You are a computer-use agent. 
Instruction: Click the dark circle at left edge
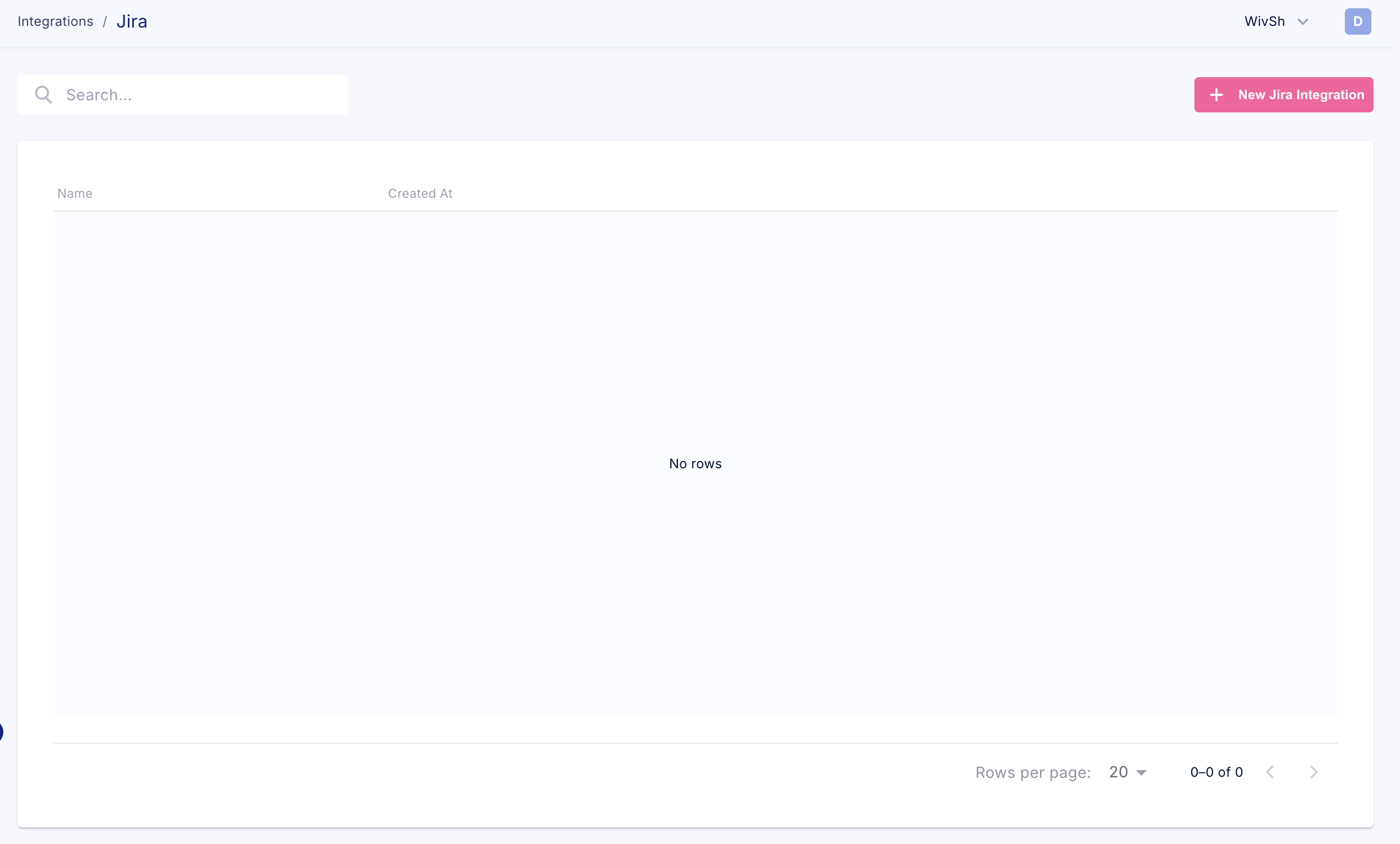click(x=1, y=732)
